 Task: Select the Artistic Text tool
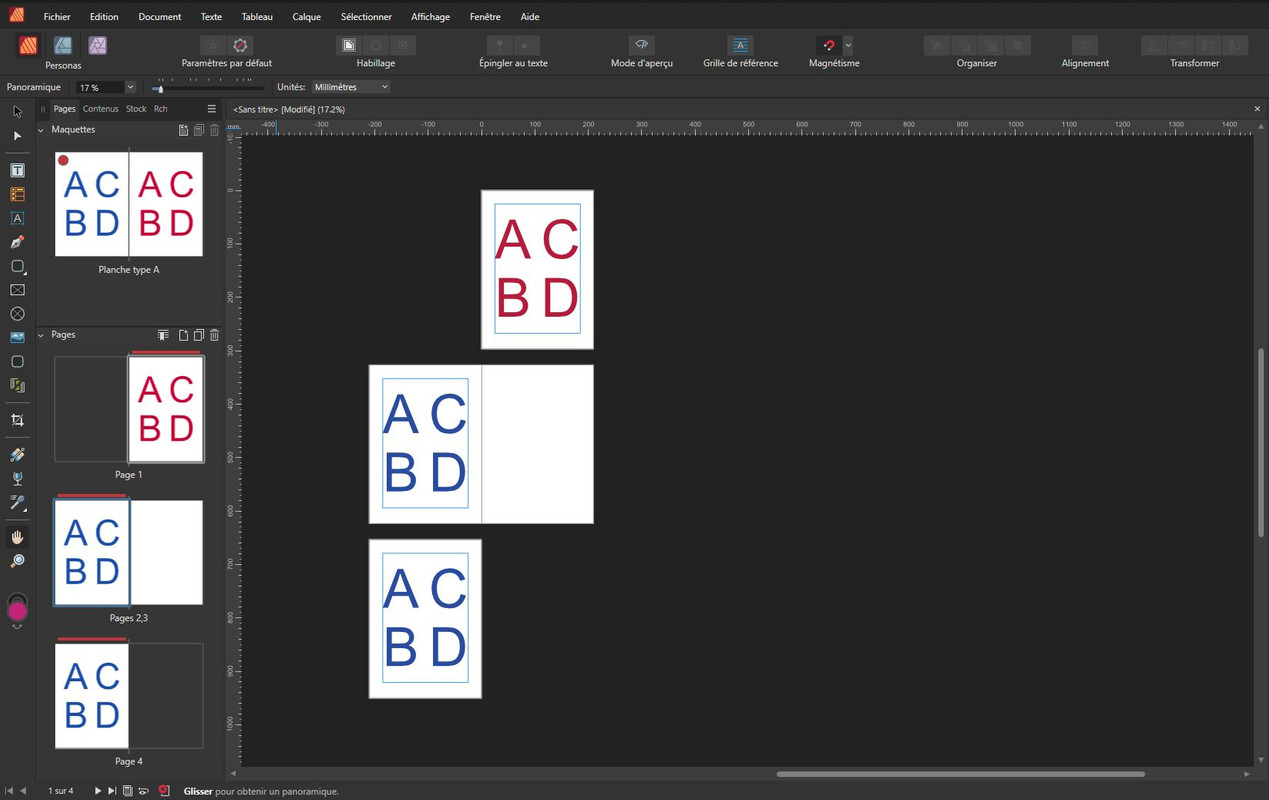pos(17,218)
